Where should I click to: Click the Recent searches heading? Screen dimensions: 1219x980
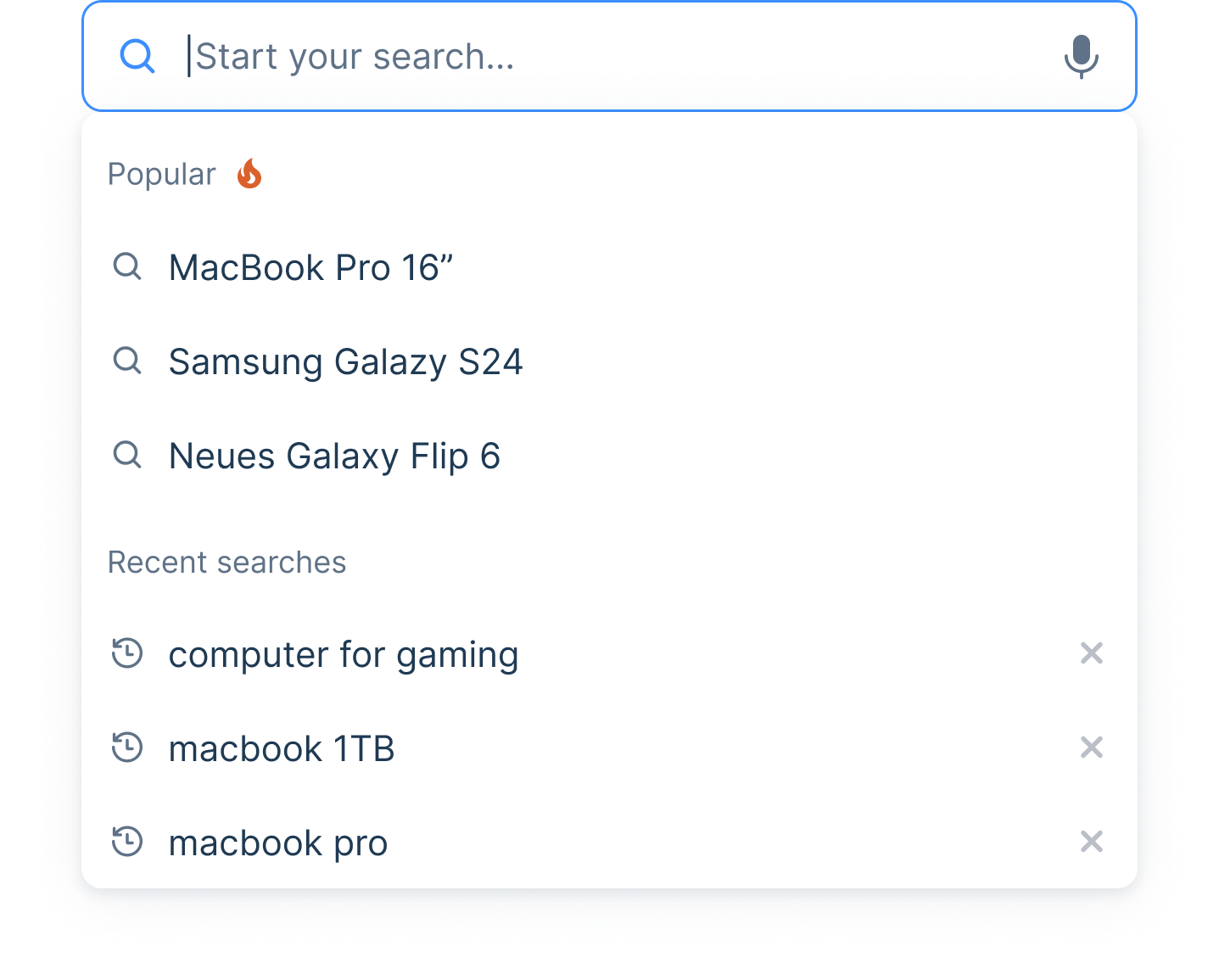point(226,563)
